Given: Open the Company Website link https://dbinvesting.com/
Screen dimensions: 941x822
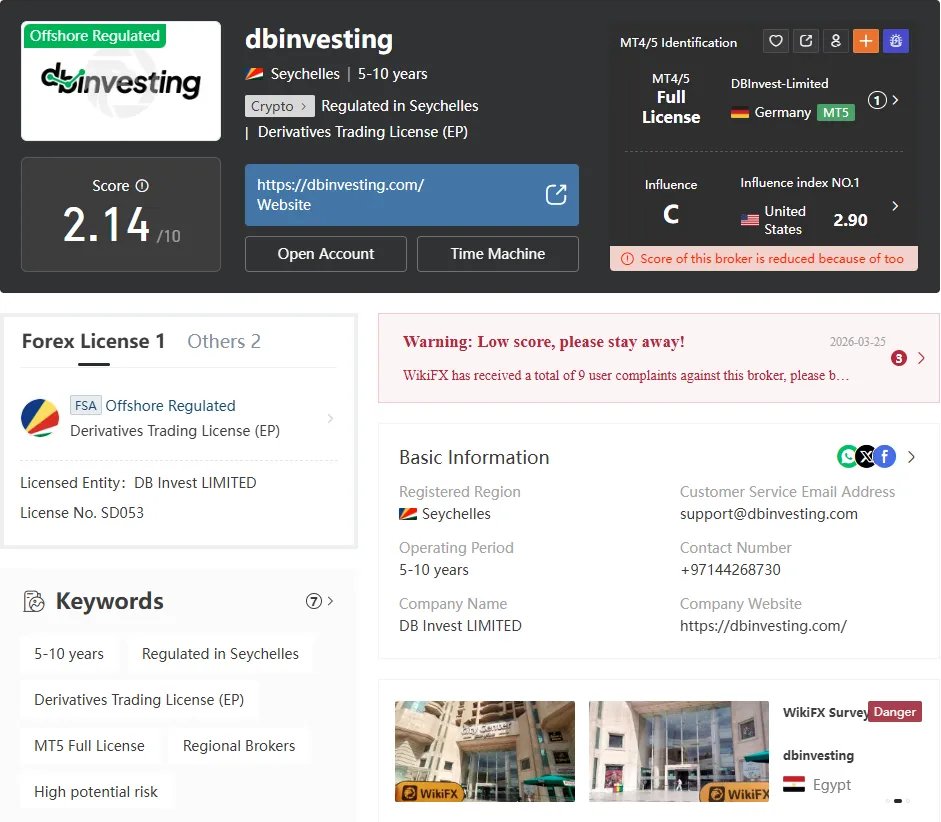Looking at the screenshot, I should click(x=763, y=626).
